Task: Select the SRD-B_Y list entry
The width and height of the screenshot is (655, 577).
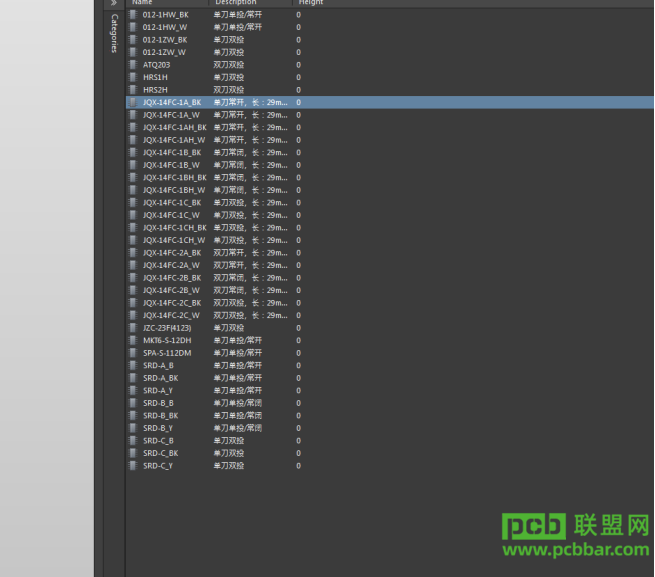Action: 390,428
